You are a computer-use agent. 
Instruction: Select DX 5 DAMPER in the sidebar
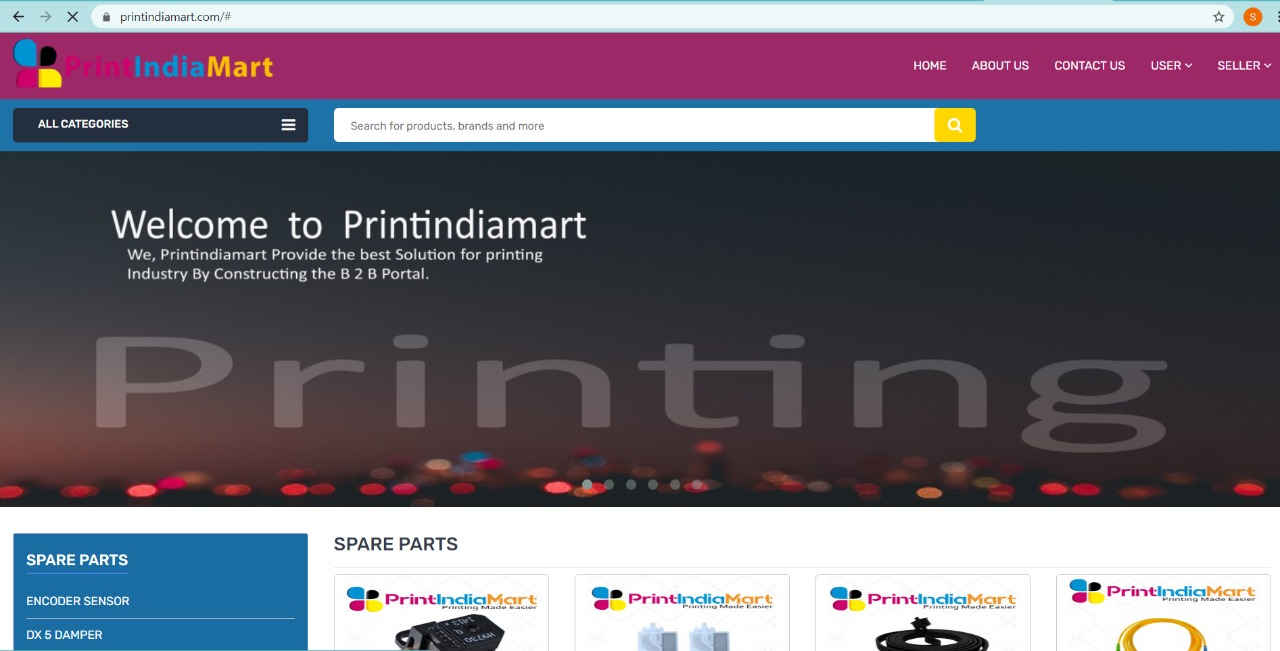[x=64, y=635]
